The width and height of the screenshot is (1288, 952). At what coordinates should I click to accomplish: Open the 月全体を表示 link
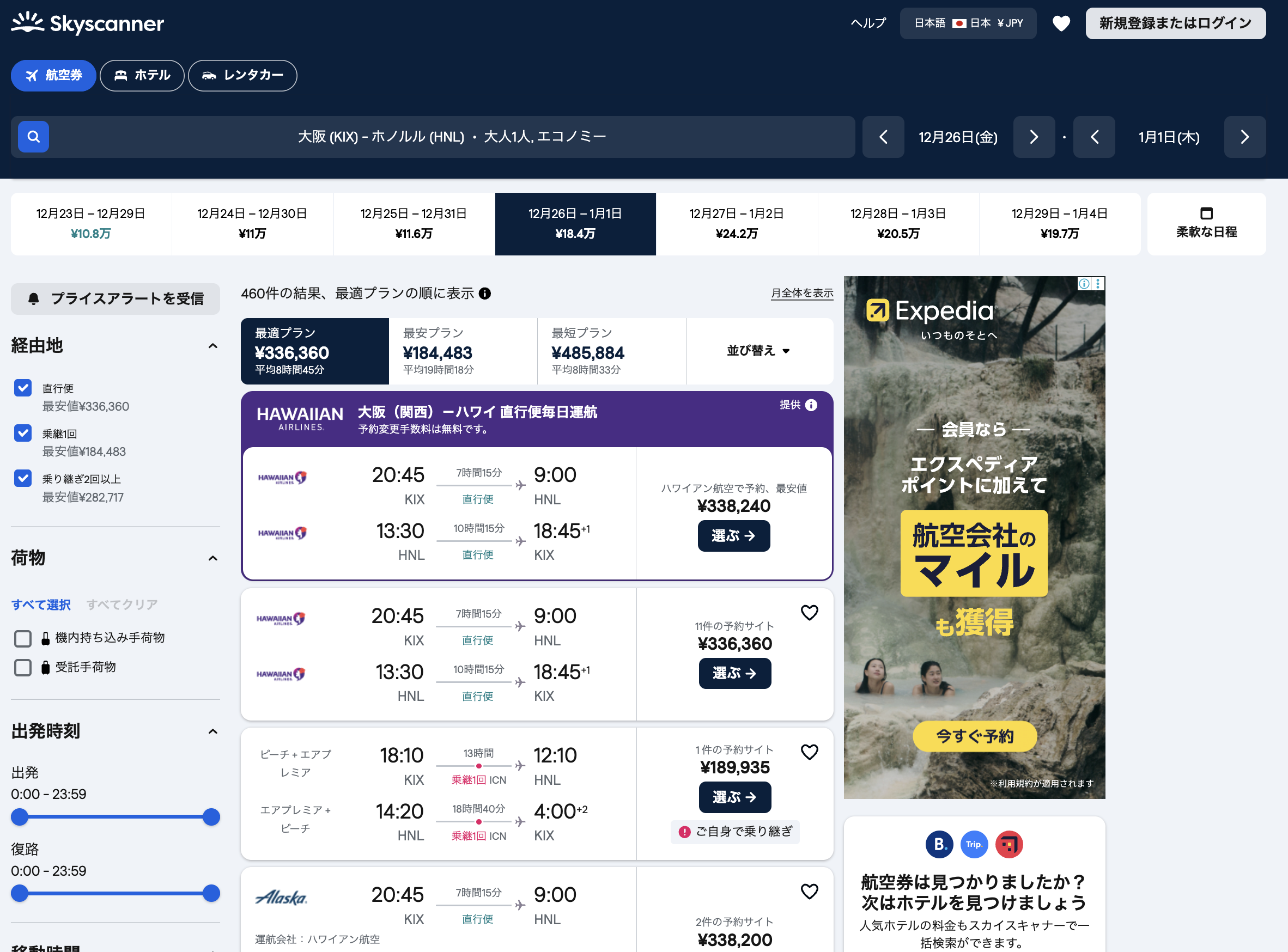point(801,294)
